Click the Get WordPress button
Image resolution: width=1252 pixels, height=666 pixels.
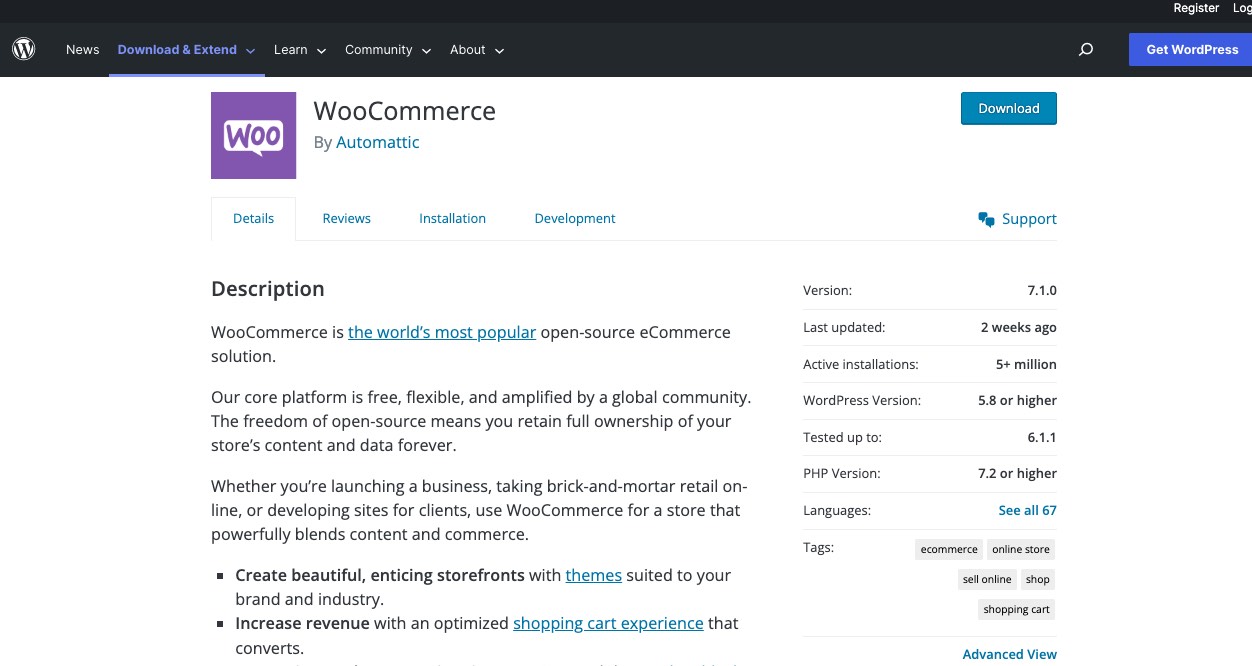[x=1191, y=50]
